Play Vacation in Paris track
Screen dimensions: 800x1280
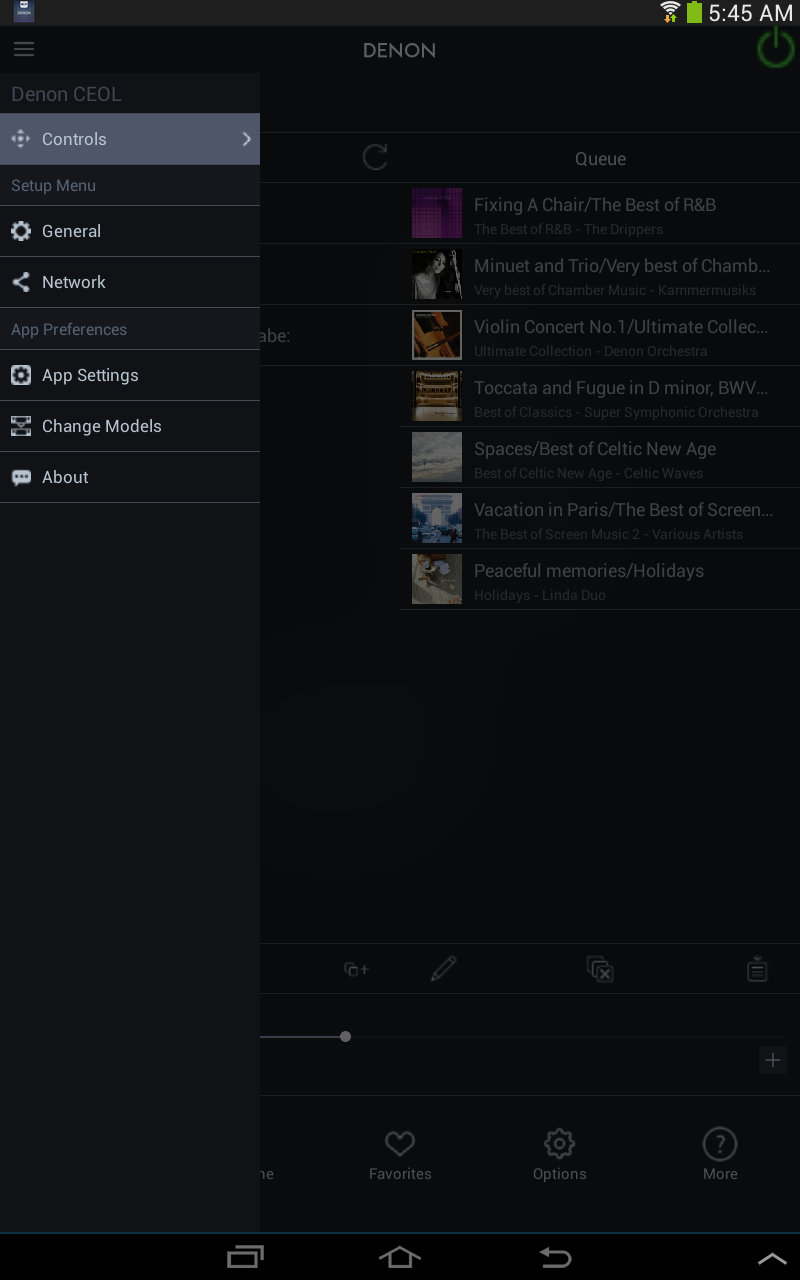600,518
